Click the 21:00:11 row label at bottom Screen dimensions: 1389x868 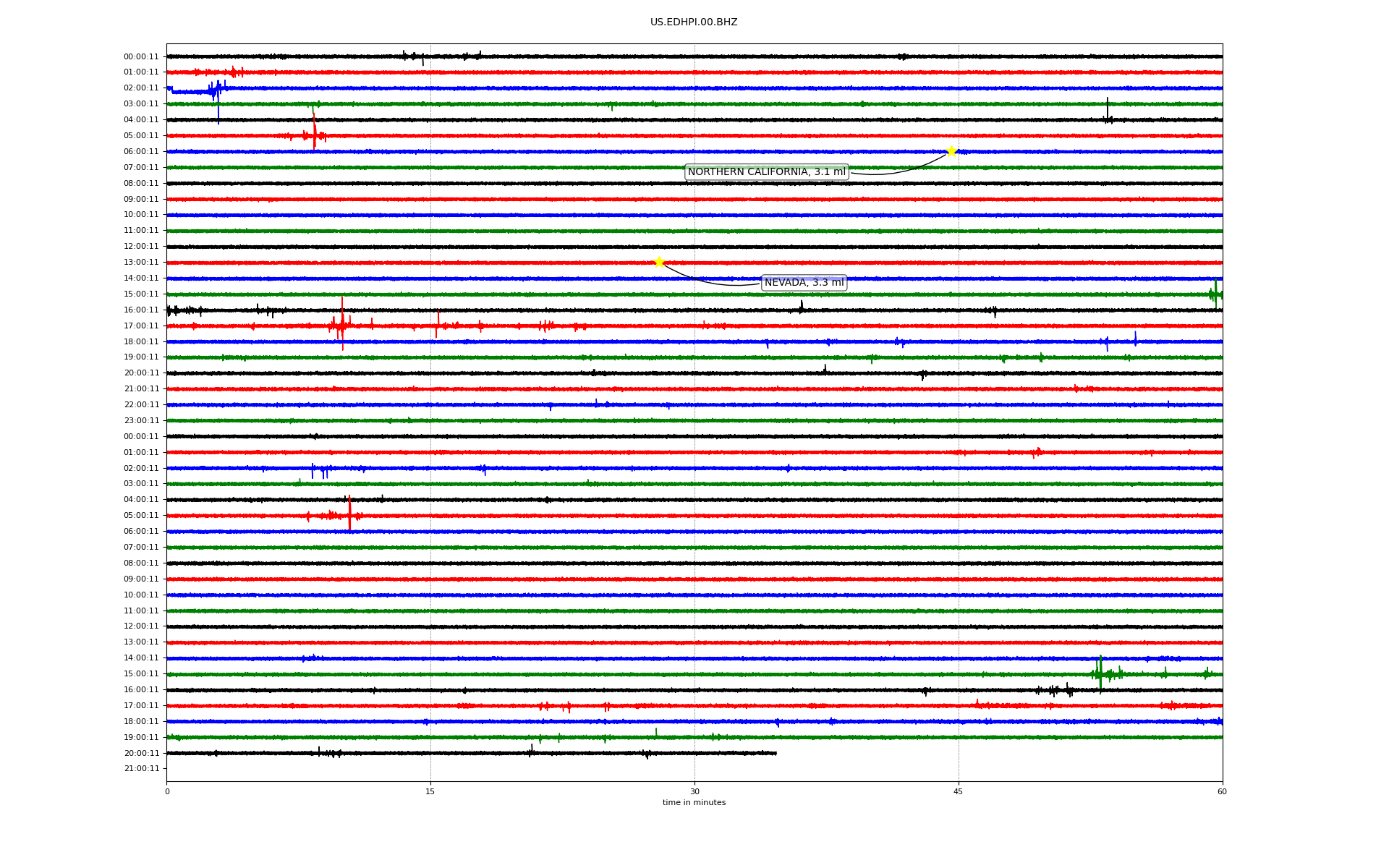click(142, 768)
